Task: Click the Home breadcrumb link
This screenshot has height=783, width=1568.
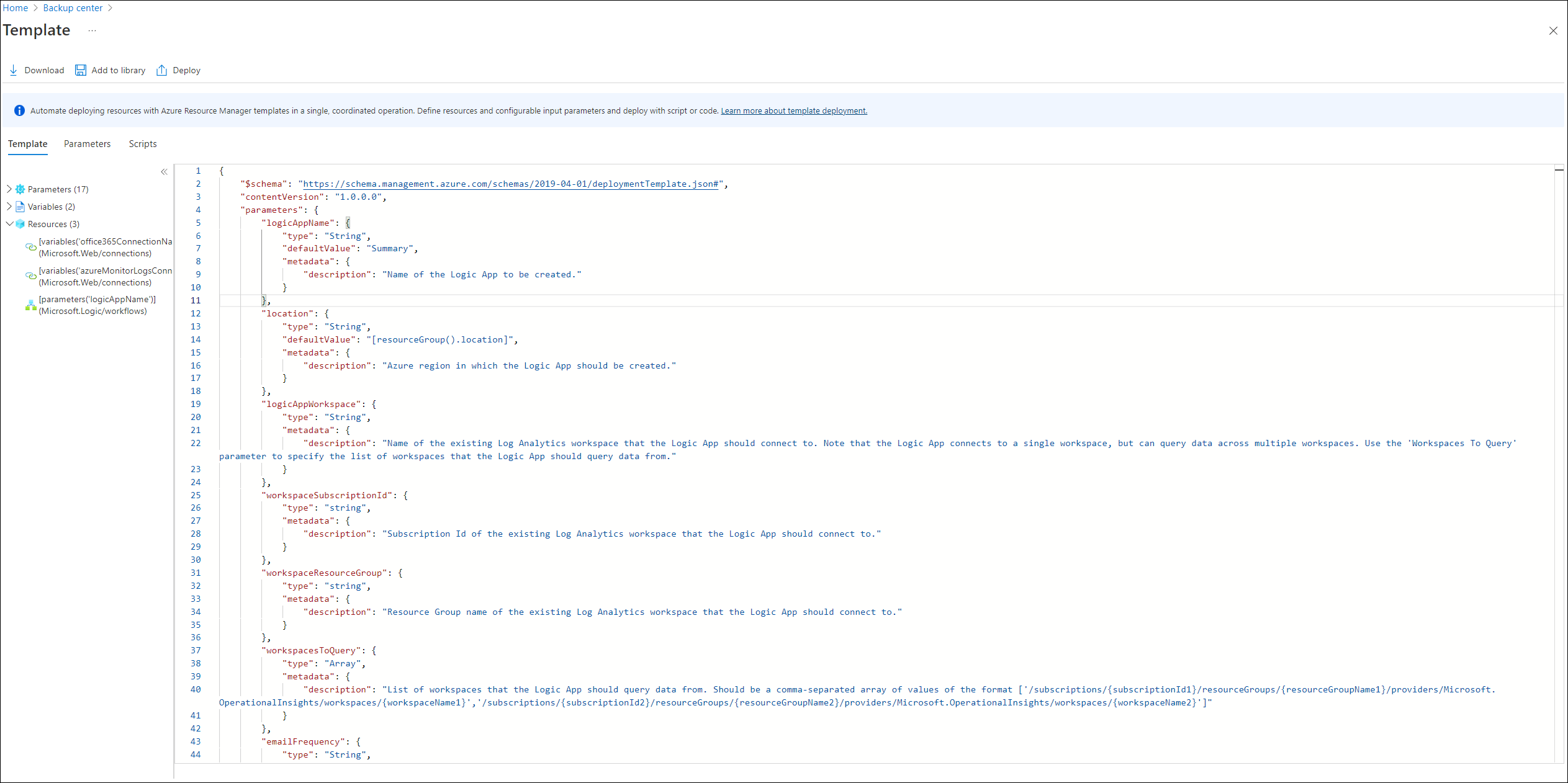Action: [x=17, y=8]
